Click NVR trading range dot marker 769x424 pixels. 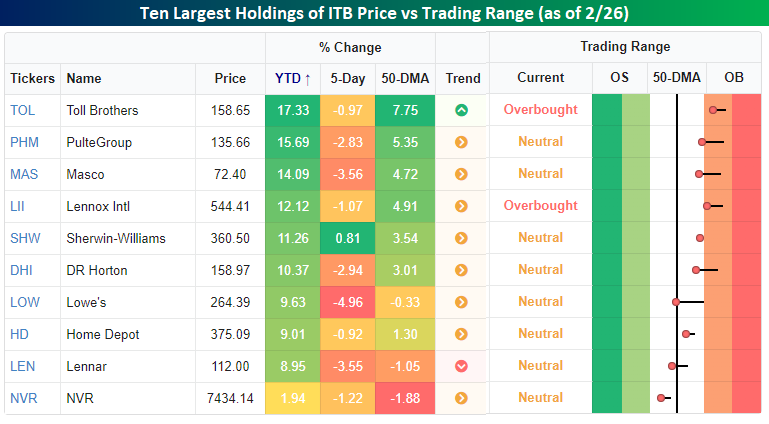[x=661, y=398]
